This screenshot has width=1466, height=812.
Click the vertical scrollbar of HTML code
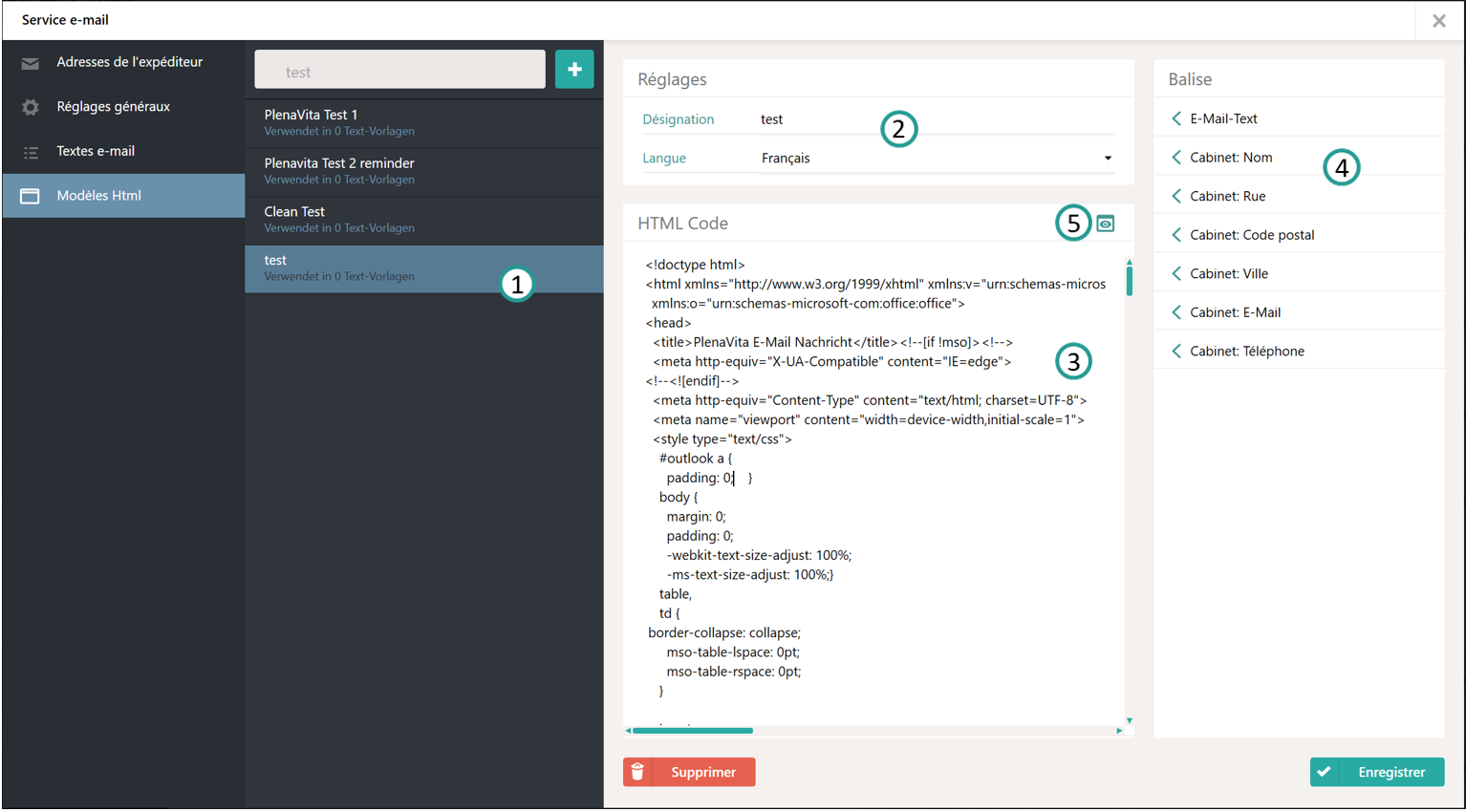[x=1129, y=280]
